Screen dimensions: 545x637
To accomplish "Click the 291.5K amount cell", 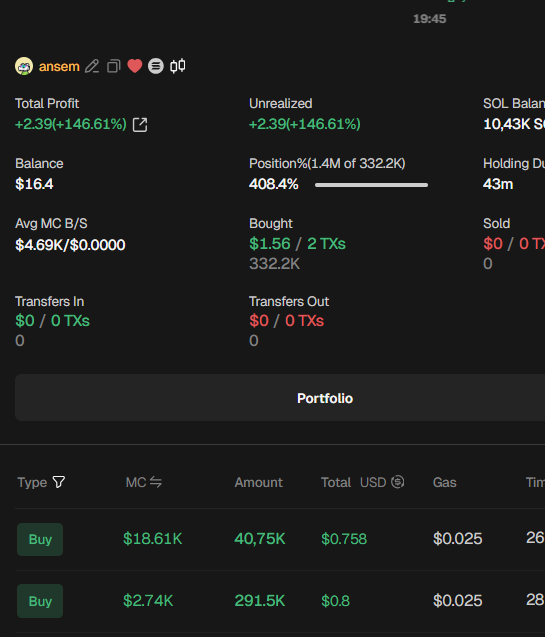I will 260,600.
